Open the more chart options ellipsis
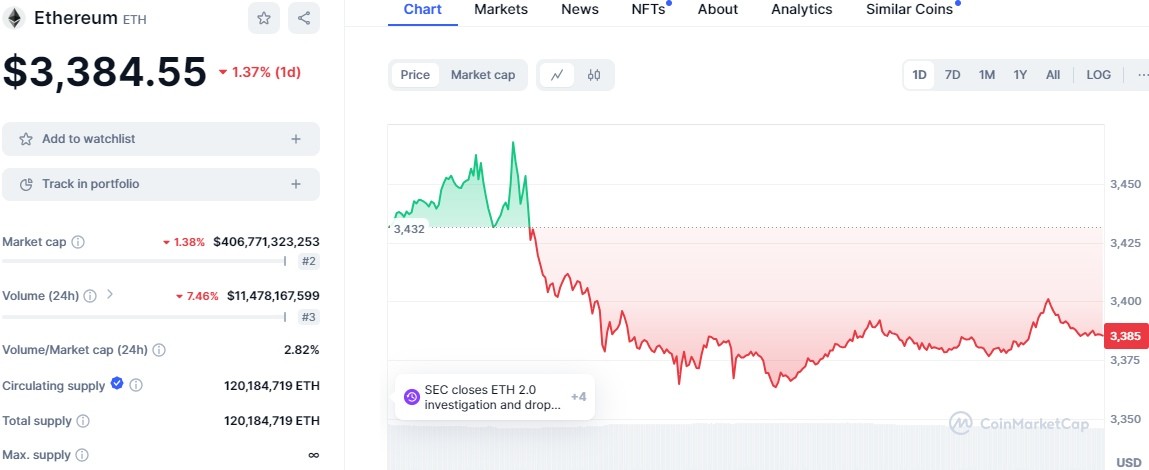Image resolution: width=1149 pixels, height=470 pixels. pos(1142,75)
